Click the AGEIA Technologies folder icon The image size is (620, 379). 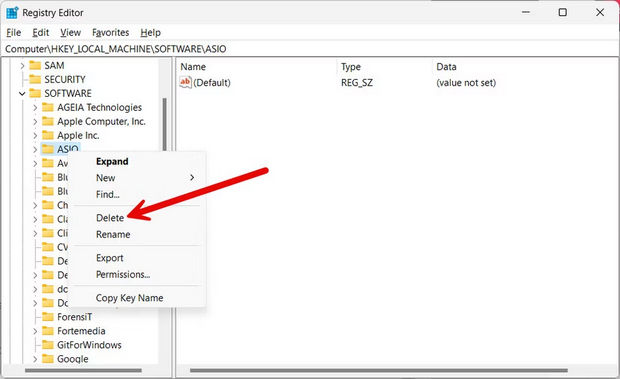pos(48,107)
